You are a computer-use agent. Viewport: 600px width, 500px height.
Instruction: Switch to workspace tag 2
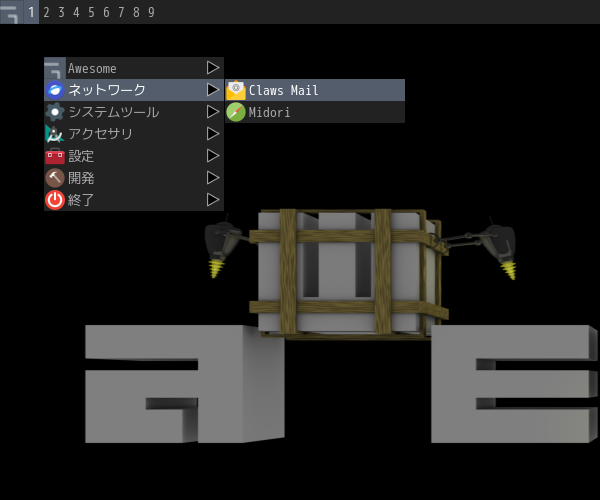(x=46, y=12)
